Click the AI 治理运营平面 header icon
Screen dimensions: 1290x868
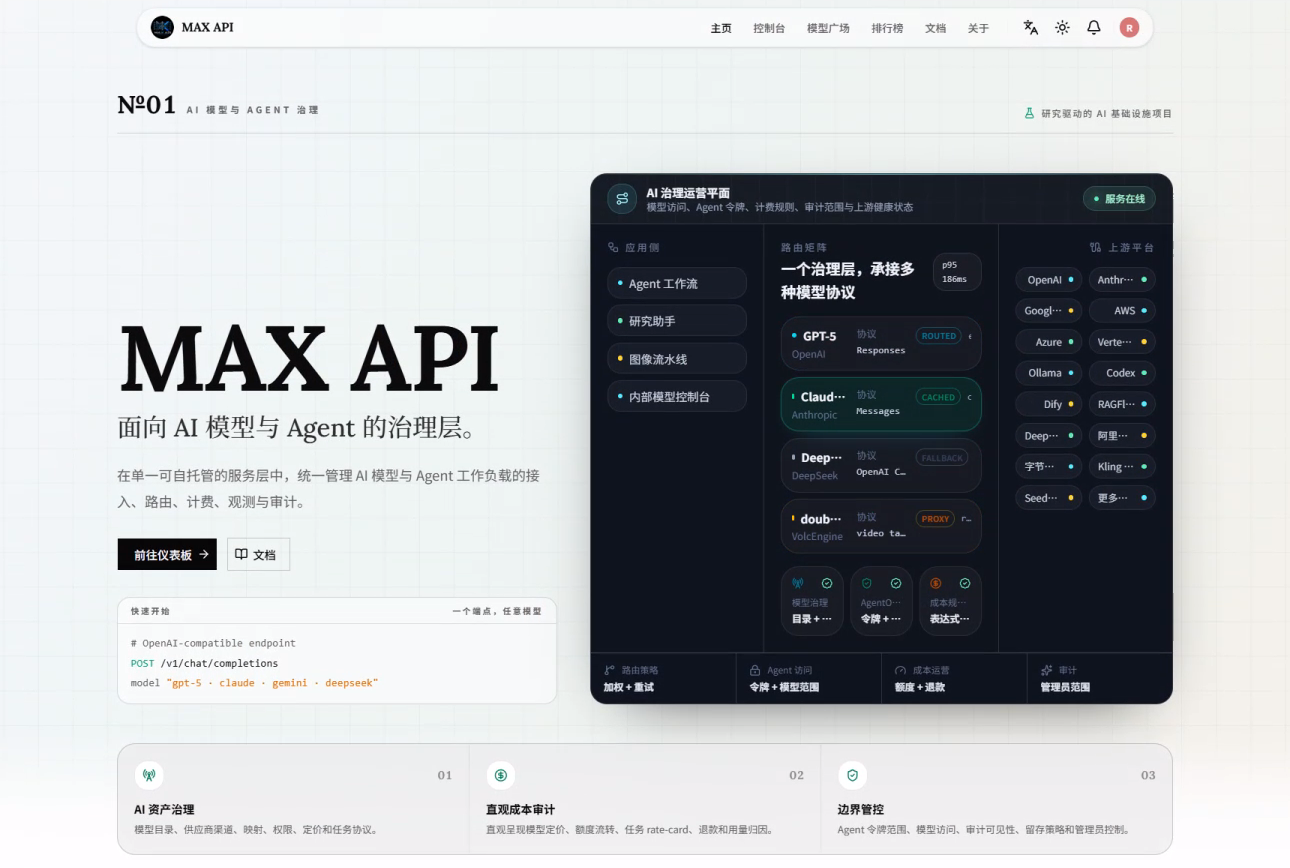[x=622, y=198]
